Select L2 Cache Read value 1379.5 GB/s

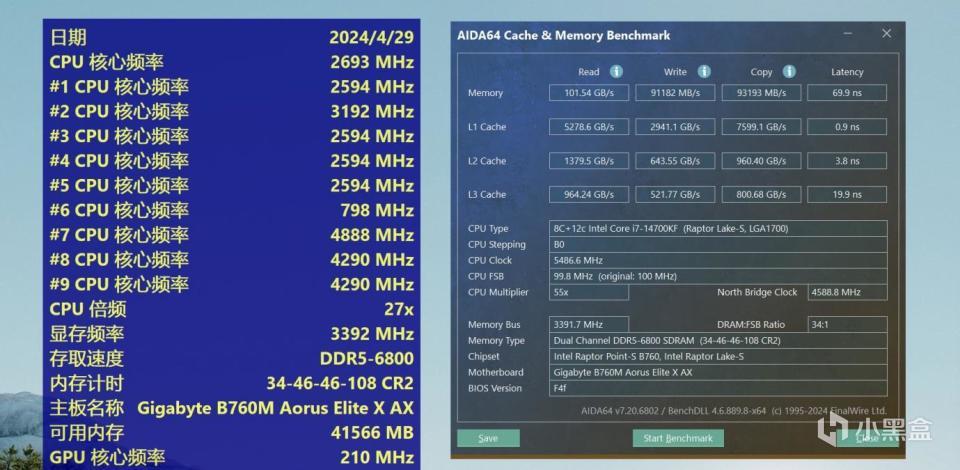click(x=588, y=161)
